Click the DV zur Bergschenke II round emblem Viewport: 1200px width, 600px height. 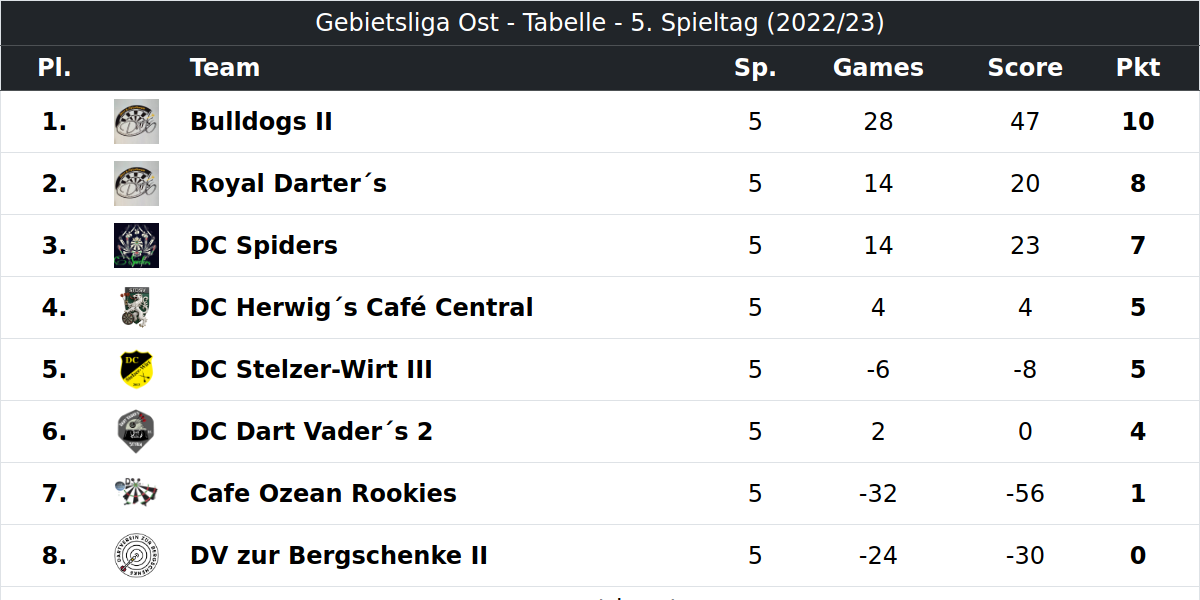pyautogui.click(x=136, y=556)
